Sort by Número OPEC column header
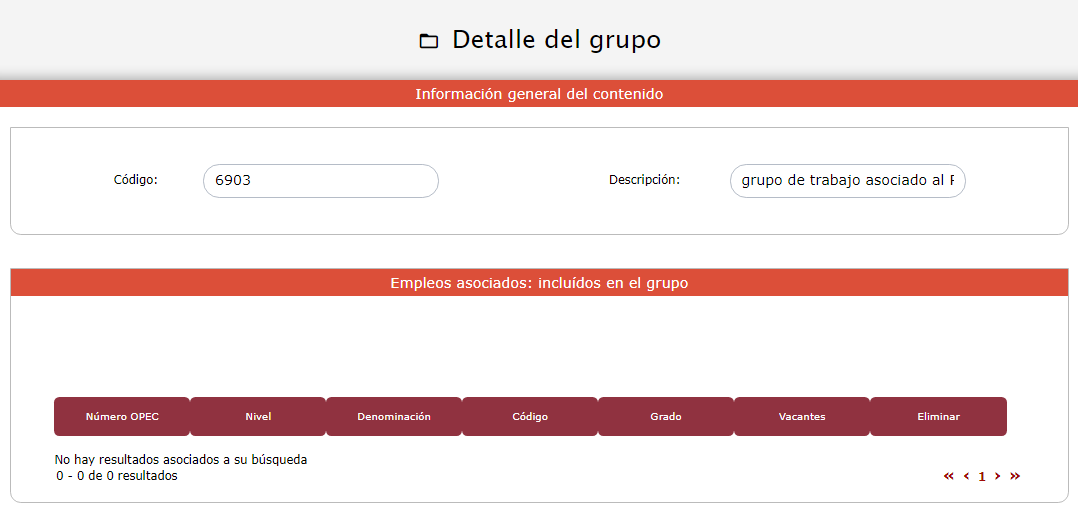Image resolution: width=1078 pixels, height=508 pixels. (122, 417)
